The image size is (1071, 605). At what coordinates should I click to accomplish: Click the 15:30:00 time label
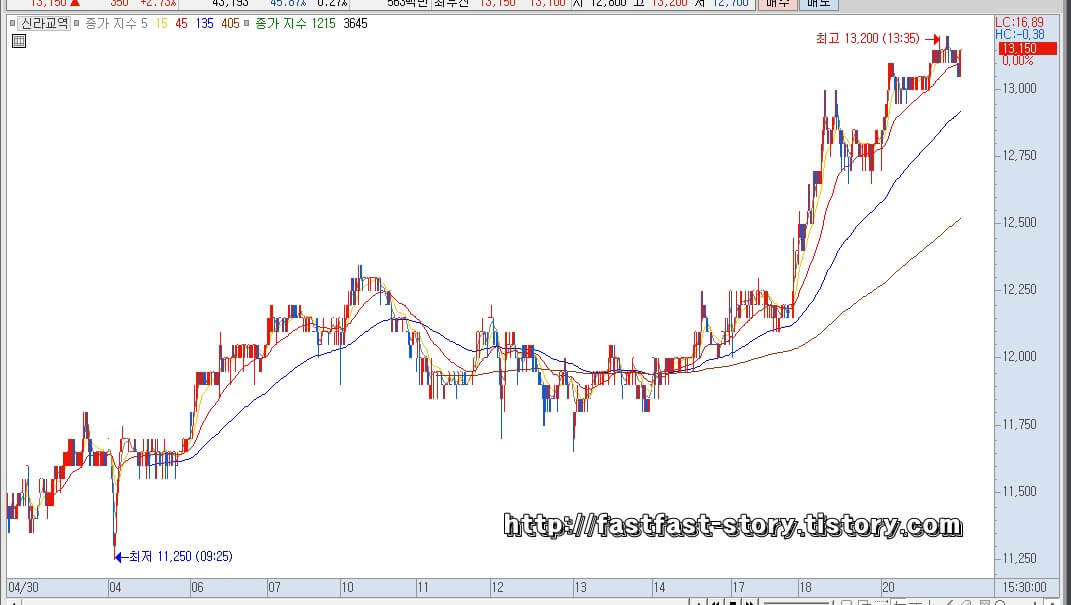[1025, 587]
